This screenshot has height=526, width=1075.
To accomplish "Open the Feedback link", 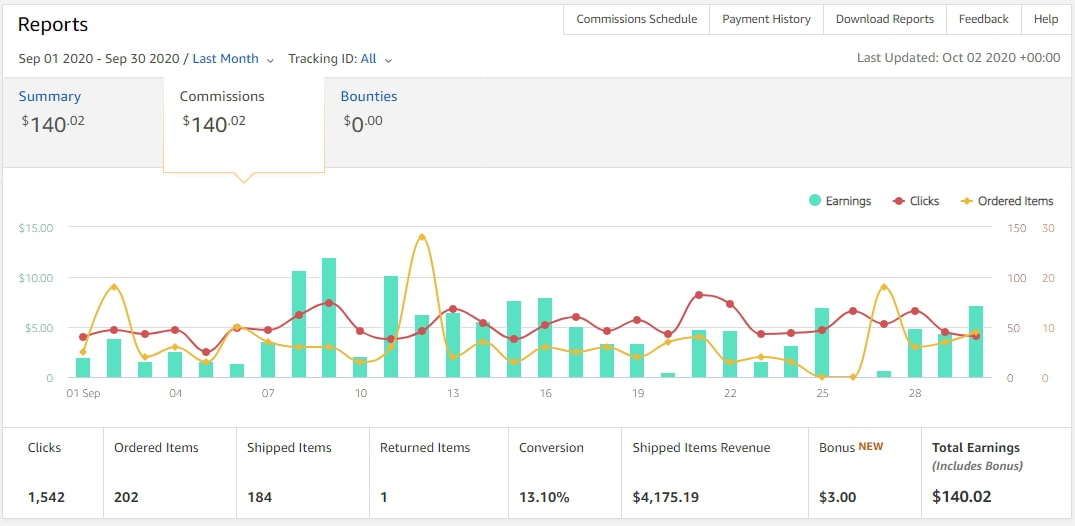I will point(983,19).
